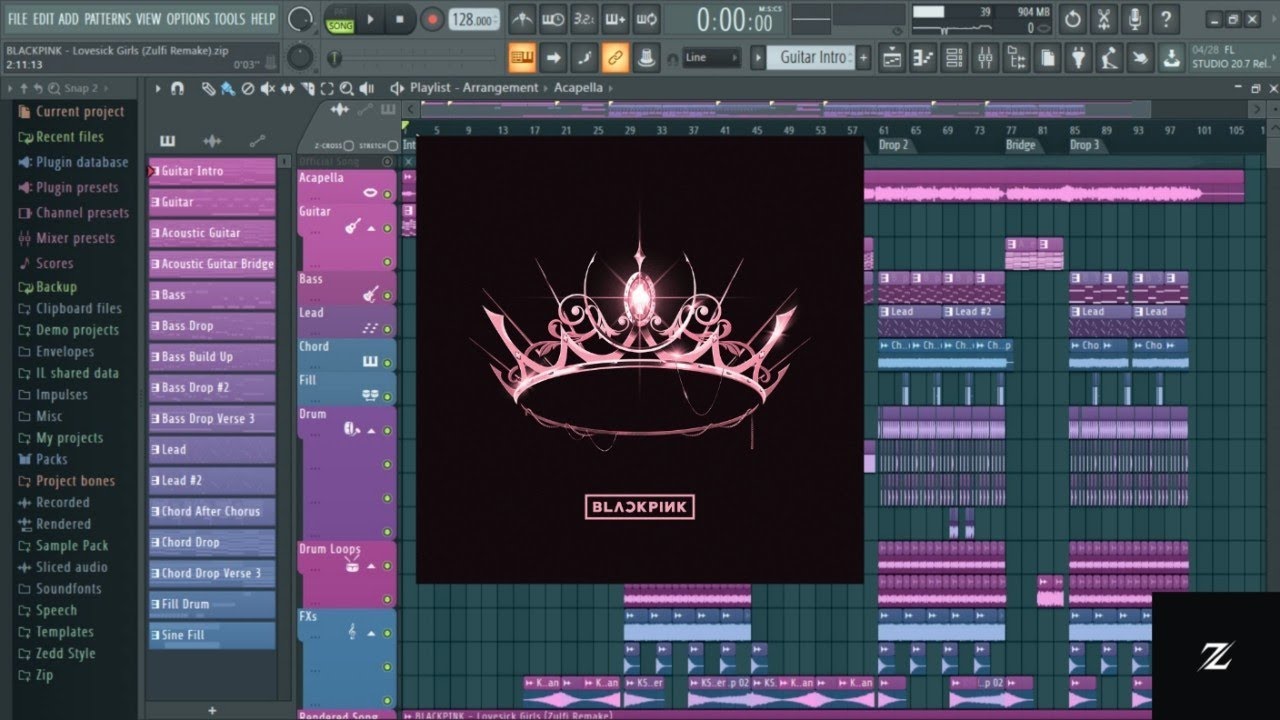Enable the STRETCH checkbox
1280x720 pixels.
coord(392,146)
